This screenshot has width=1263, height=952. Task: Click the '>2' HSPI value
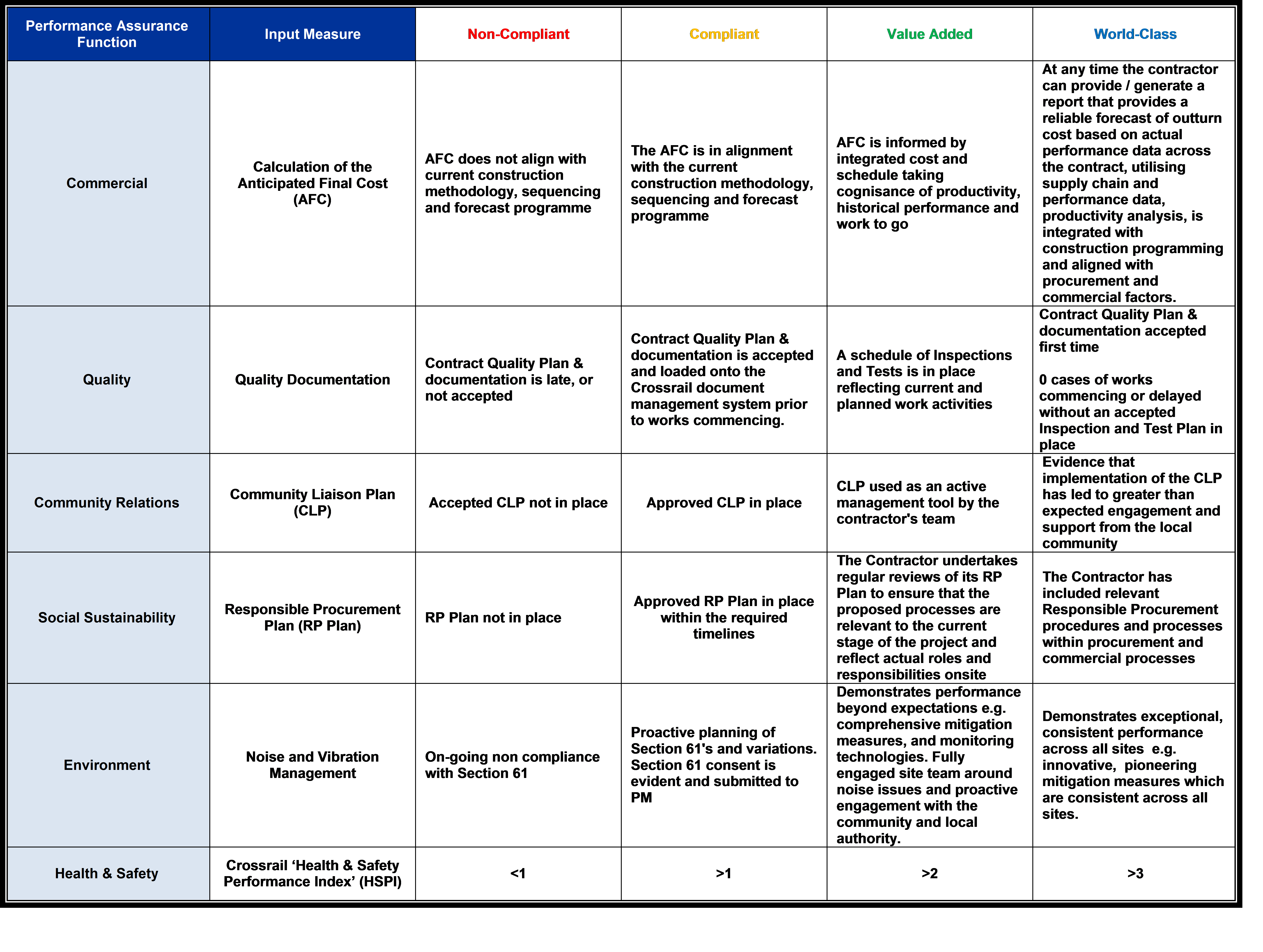point(930,874)
